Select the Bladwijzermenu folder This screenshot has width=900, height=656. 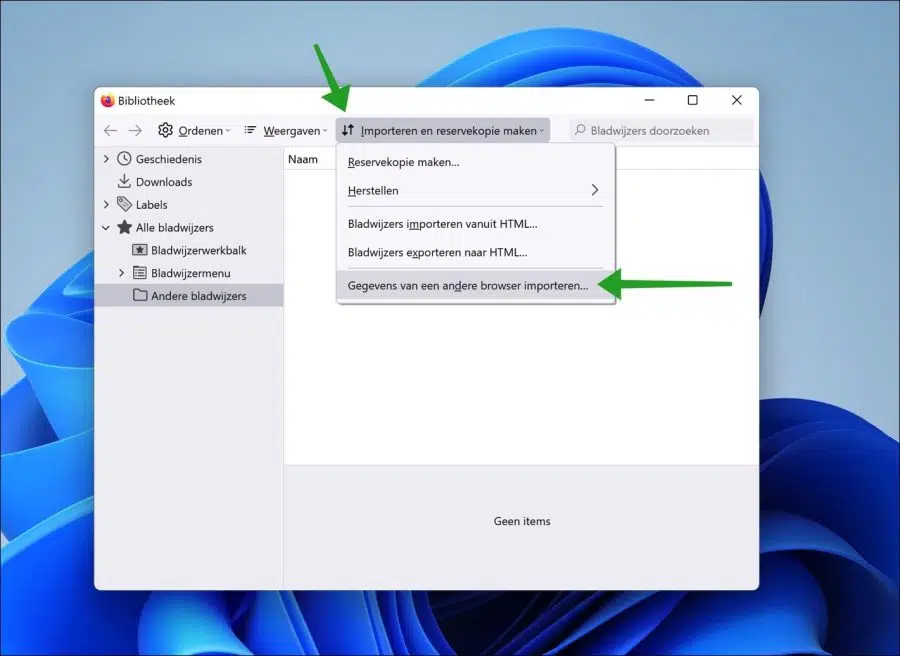(191, 273)
